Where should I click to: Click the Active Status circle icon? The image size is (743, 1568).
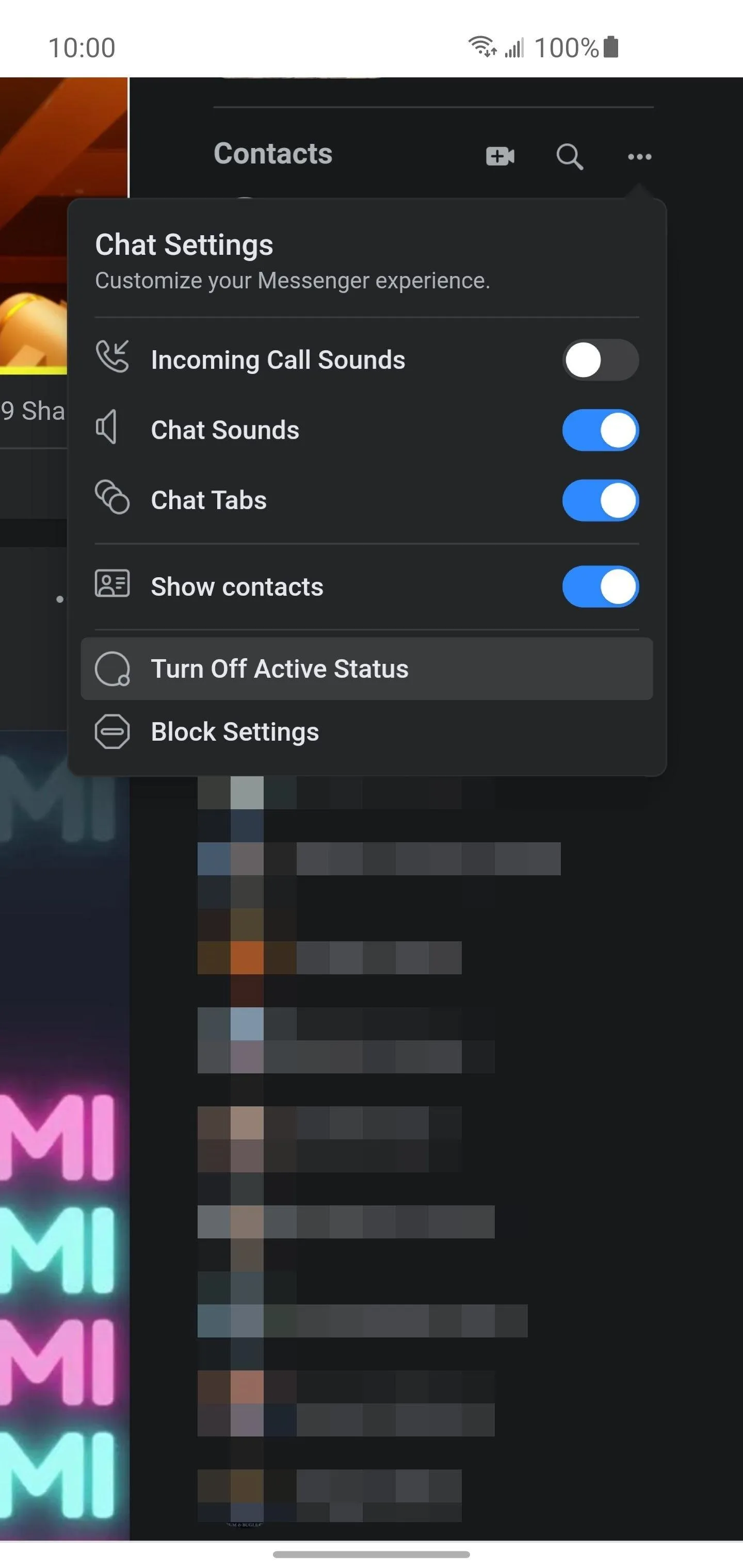pos(112,669)
